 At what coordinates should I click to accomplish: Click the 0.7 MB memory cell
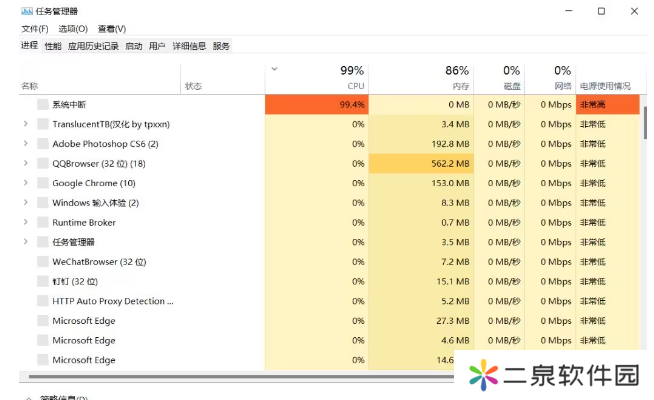click(x=421, y=223)
